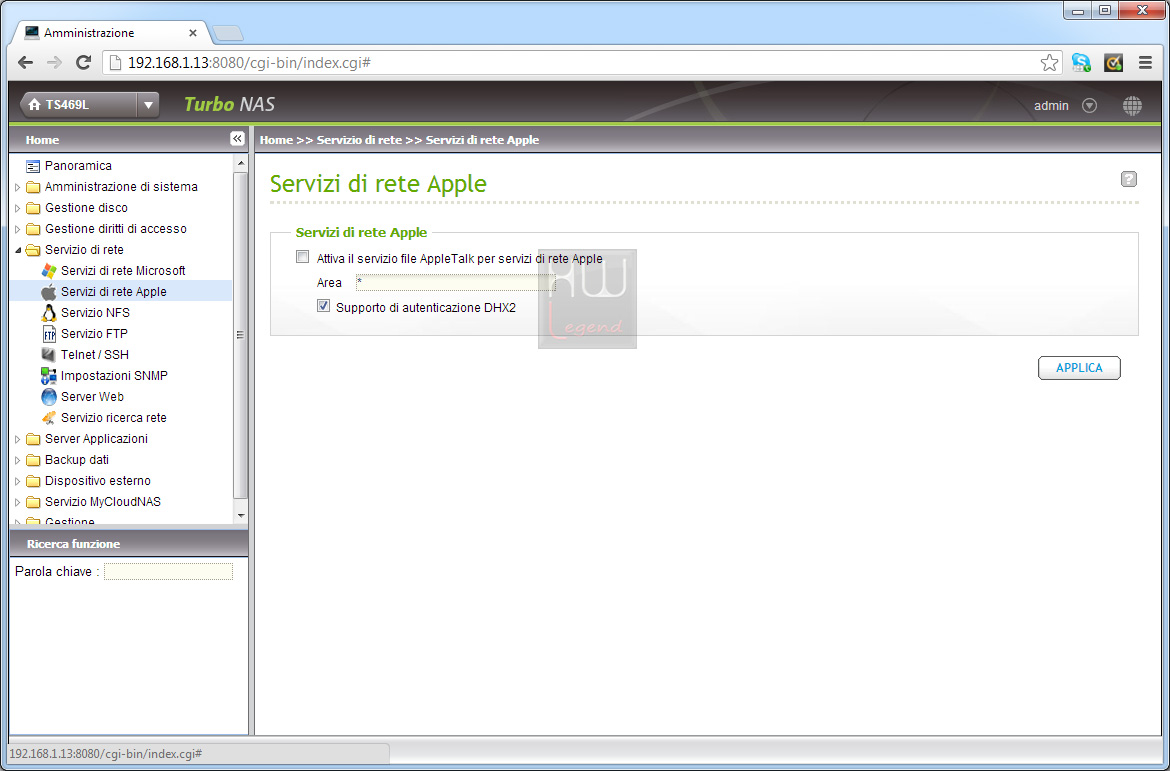Open the Panoramica overview icon

pyautogui.click(x=32, y=166)
